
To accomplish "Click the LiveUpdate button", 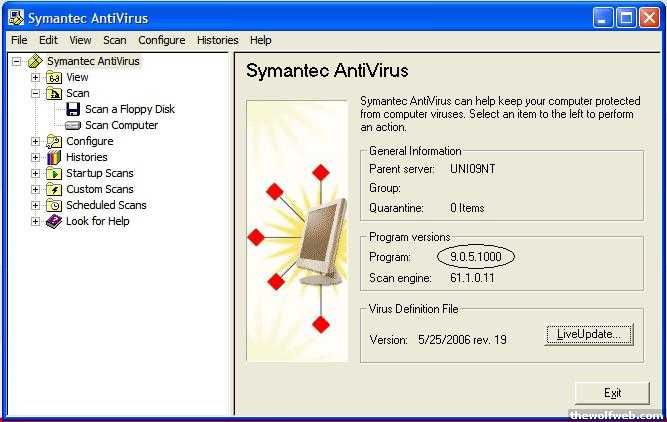I will coord(588,335).
